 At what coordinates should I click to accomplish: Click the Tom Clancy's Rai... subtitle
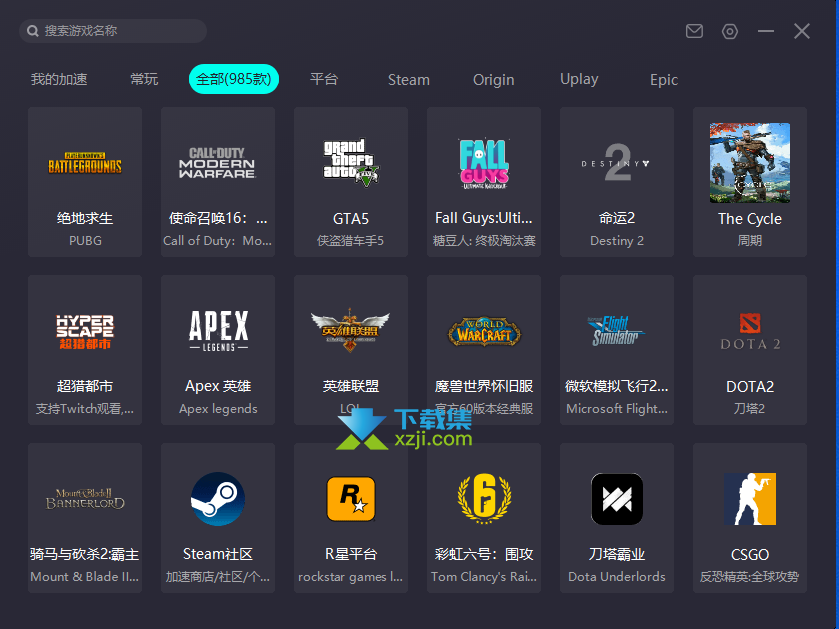[484, 577]
